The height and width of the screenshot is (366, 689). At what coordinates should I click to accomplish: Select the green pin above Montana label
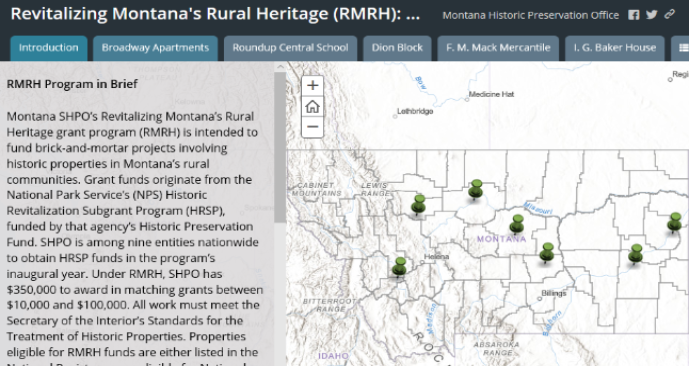tap(517, 224)
